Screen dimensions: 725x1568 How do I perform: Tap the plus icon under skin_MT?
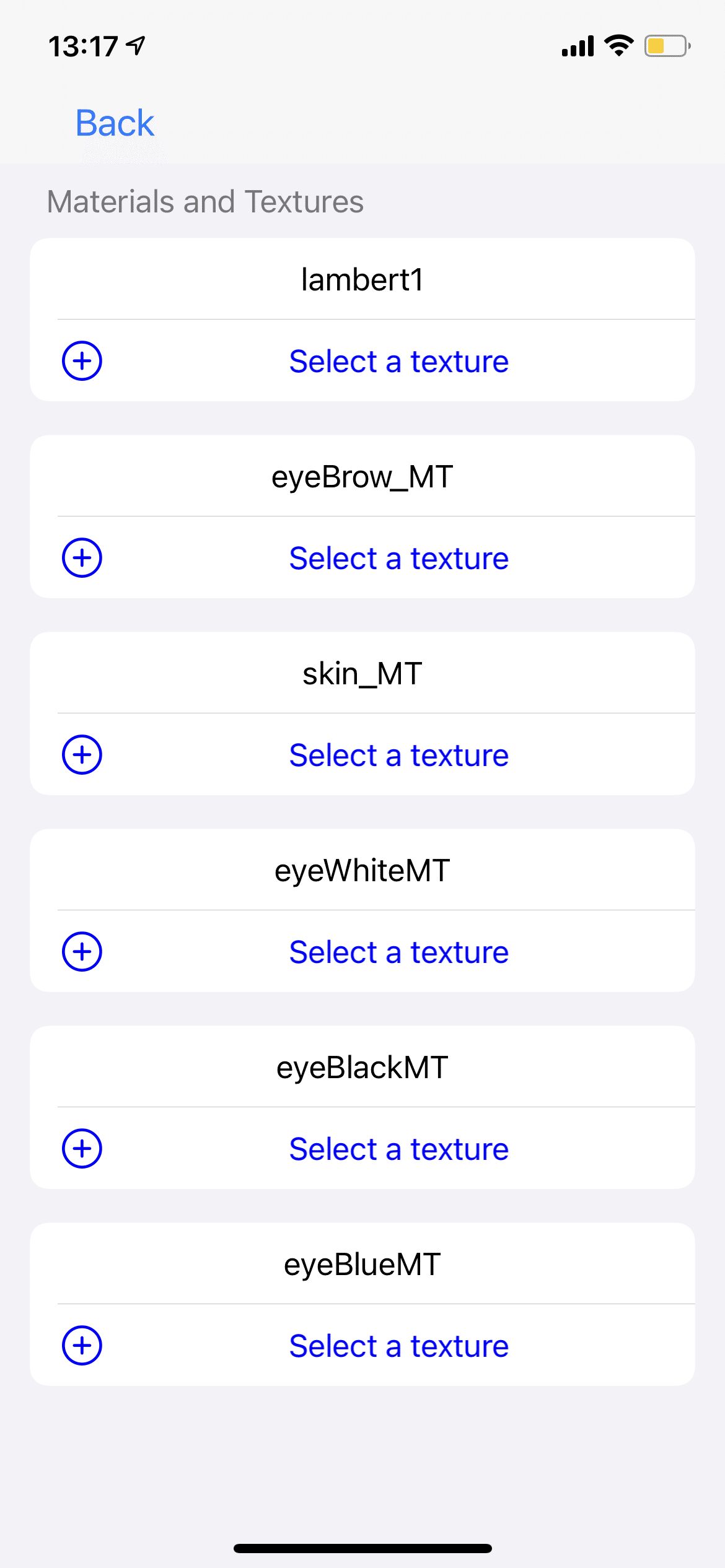point(82,755)
